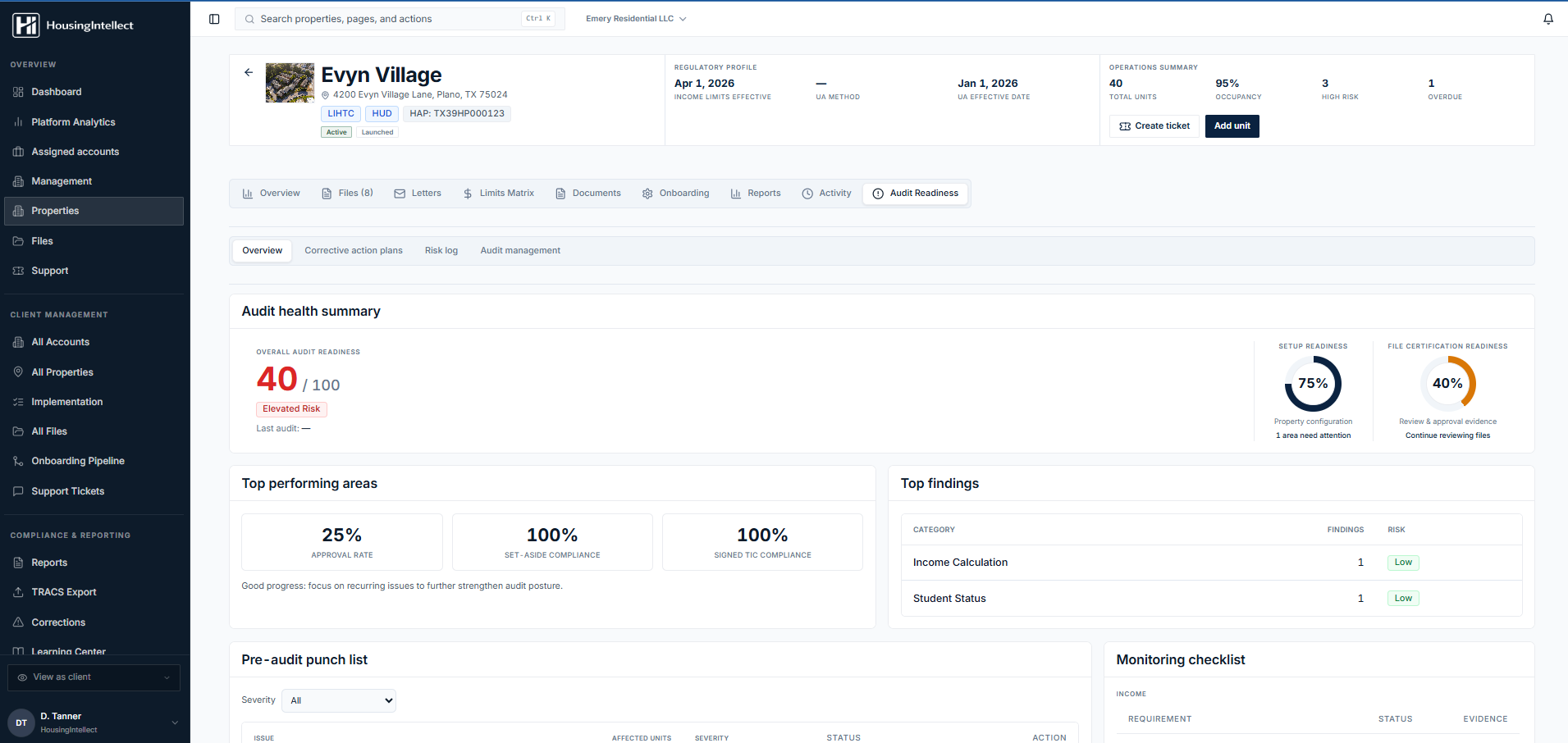Viewport: 1568px width, 743px height.
Task: Click the TRACS Export upload icon
Action: coord(18,592)
